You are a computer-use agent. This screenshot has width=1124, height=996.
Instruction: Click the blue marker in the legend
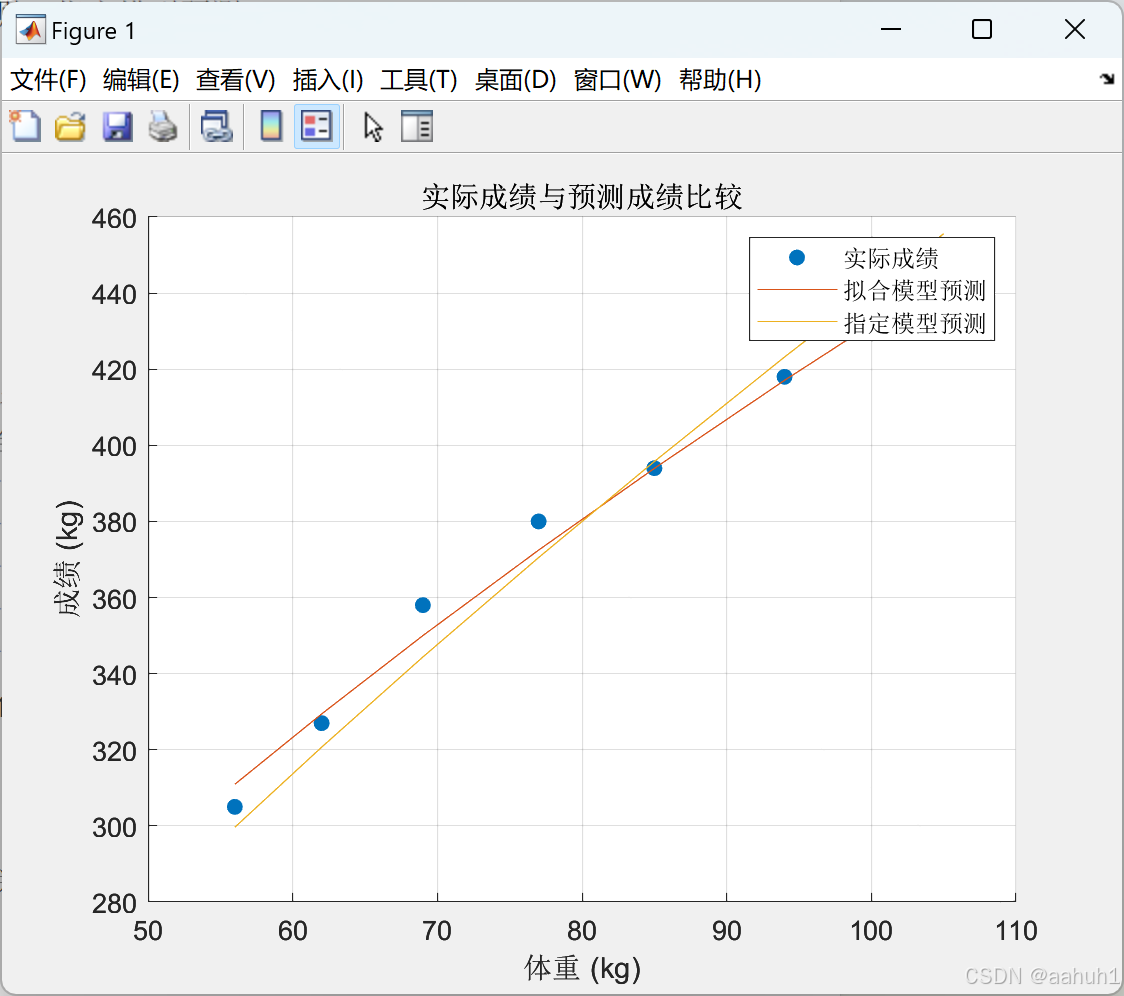pos(796,257)
